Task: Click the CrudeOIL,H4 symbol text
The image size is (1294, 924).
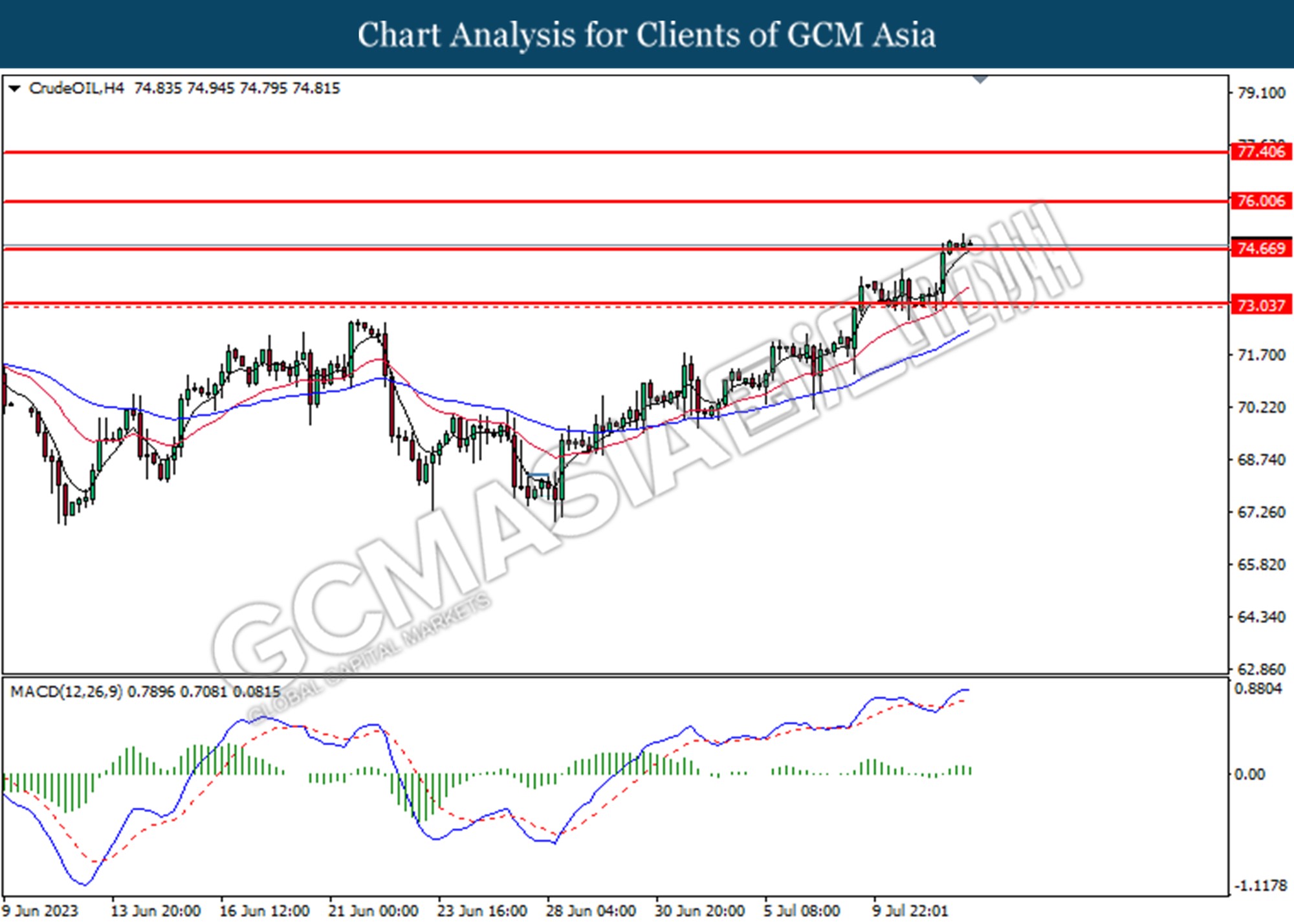Action: (76, 88)
